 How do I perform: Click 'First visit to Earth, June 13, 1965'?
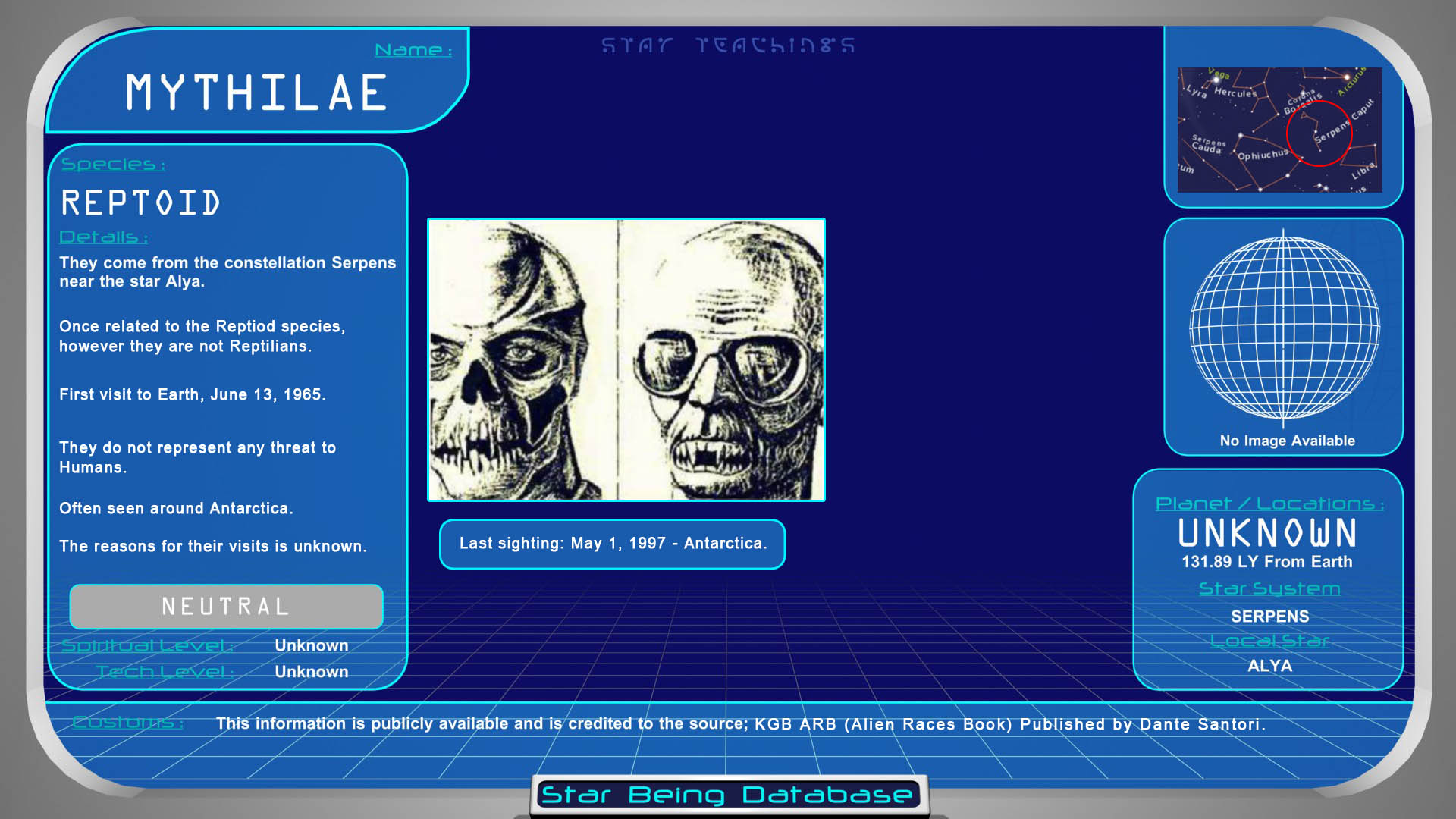pos(193,394)
